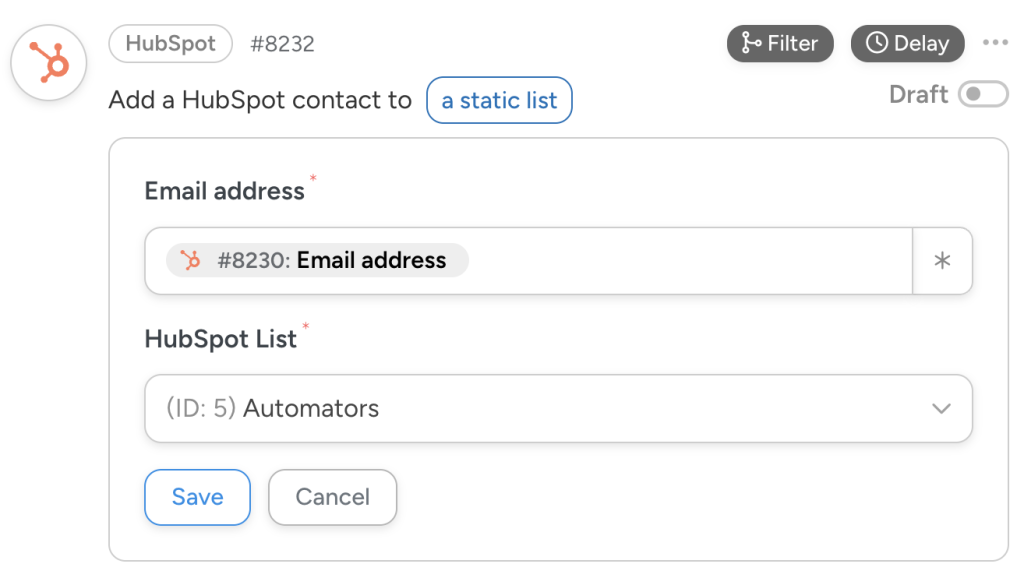Save the HubSpot step configuration
Viewport: 1024px width, 578px height.
pos(197,497)
